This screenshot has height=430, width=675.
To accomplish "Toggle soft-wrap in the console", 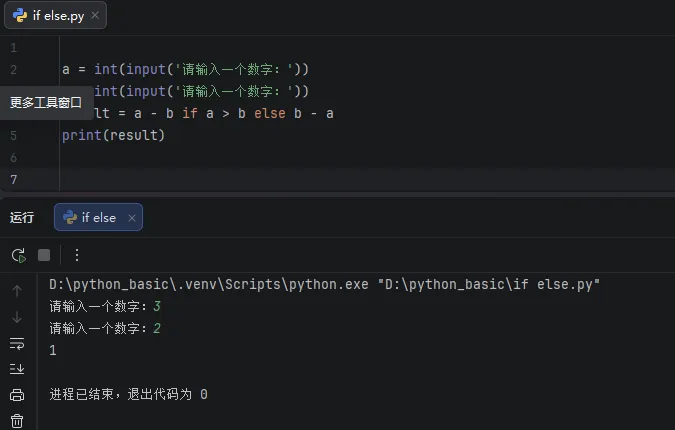I will coord(17,343).
